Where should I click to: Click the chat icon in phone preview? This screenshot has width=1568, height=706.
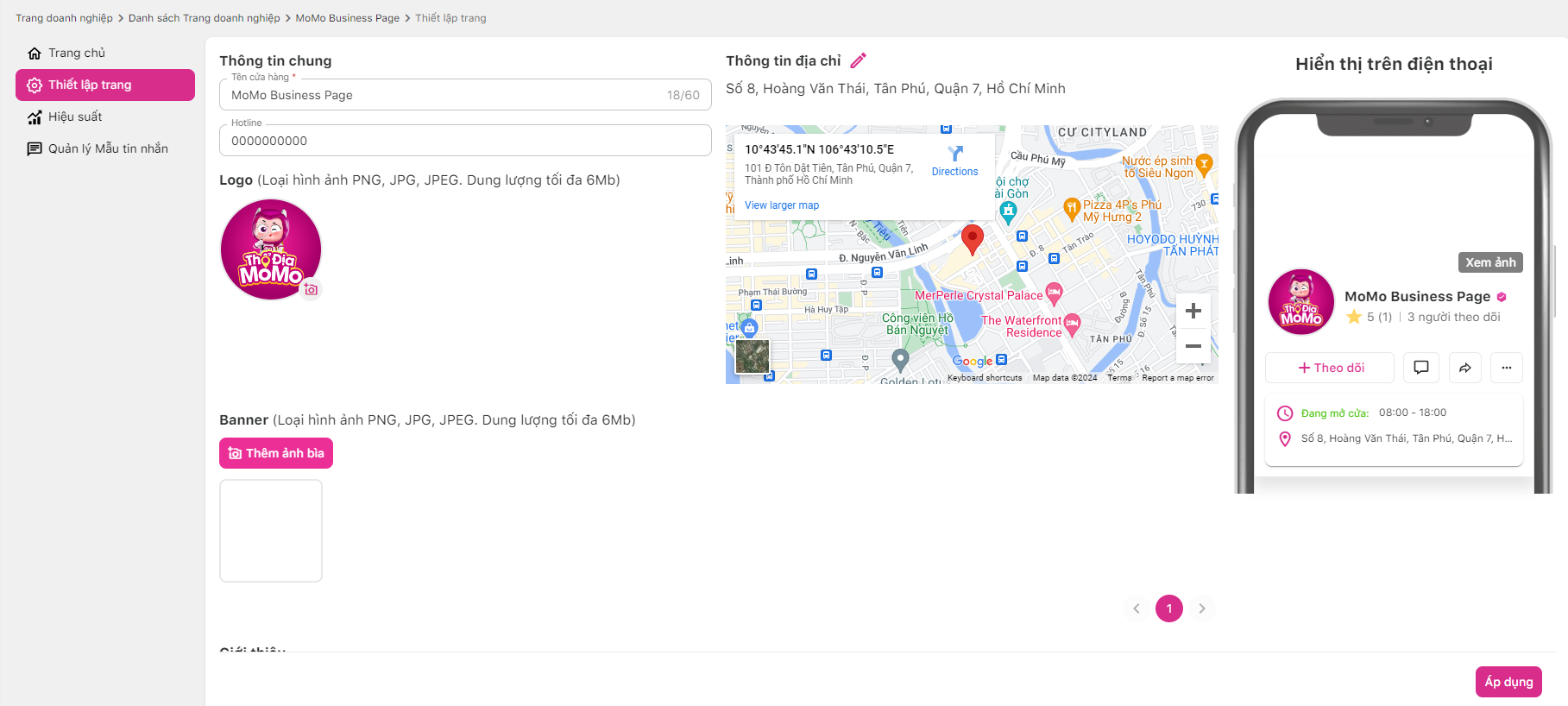click(x=1421, y=368)
